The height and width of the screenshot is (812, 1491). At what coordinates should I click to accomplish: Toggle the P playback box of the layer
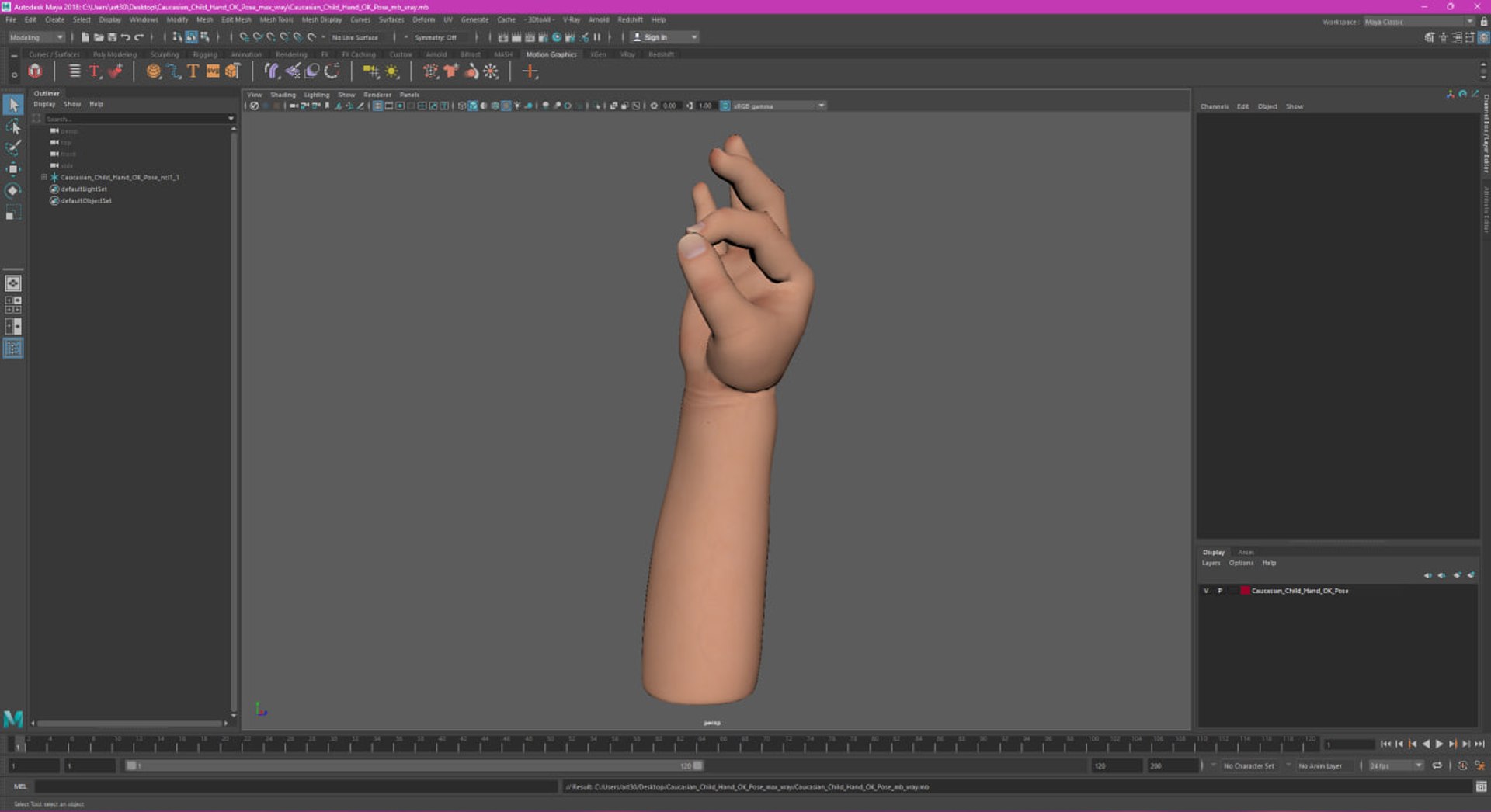click(x=1220, y=591)
